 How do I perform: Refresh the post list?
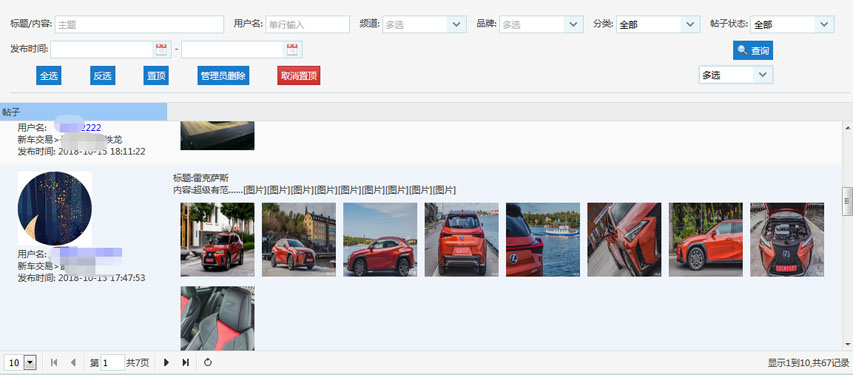click(x=208, y=362)
